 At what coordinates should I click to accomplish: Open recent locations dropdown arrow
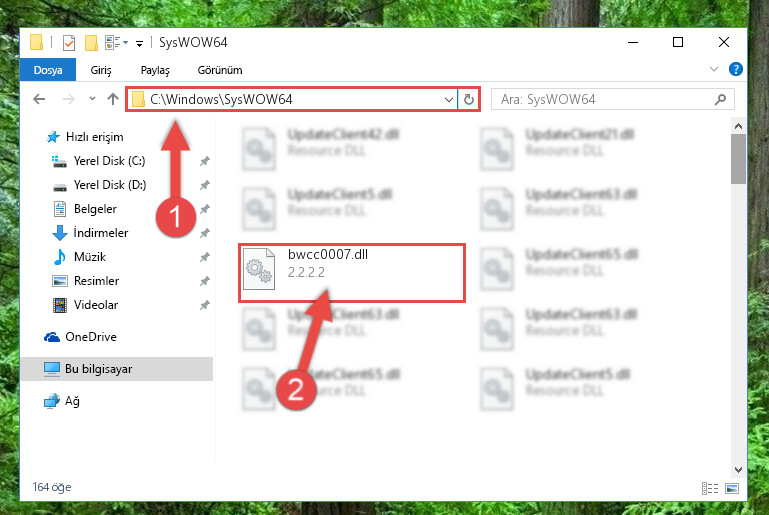coord(92,99)
